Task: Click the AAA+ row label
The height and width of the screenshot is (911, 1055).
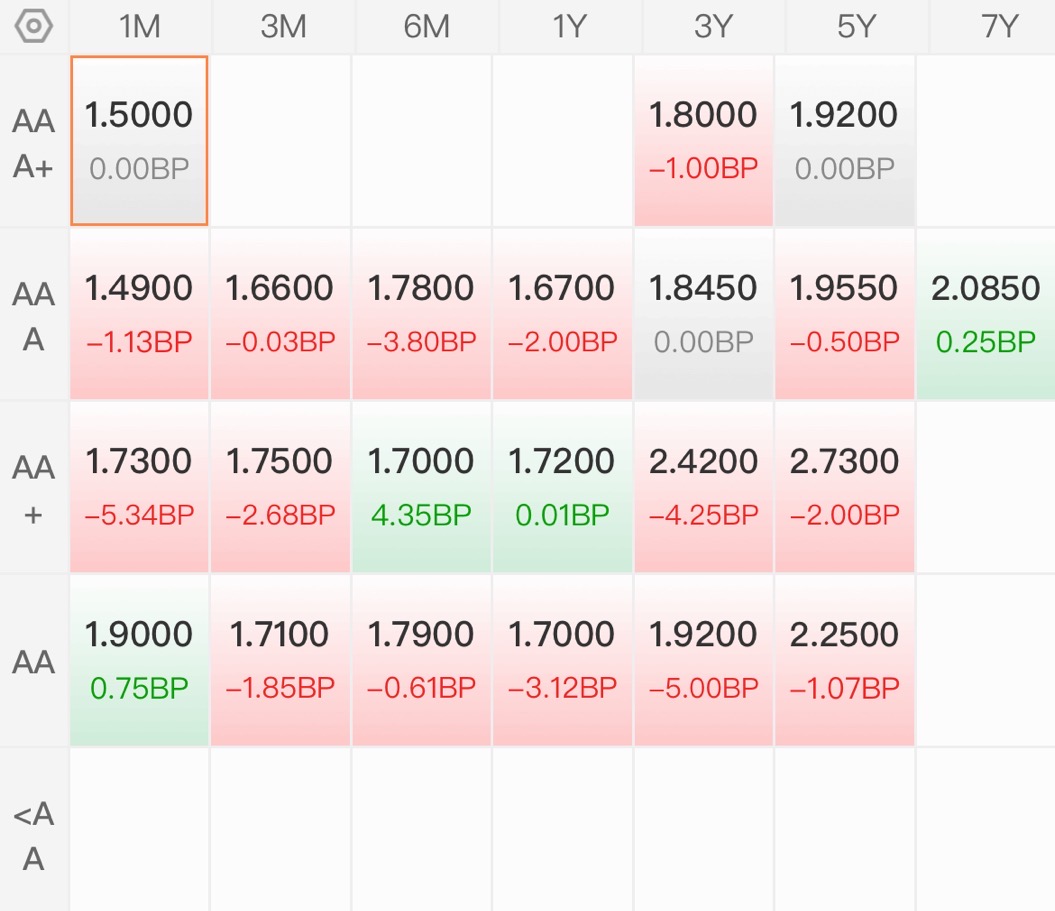Action: (34, 143)
